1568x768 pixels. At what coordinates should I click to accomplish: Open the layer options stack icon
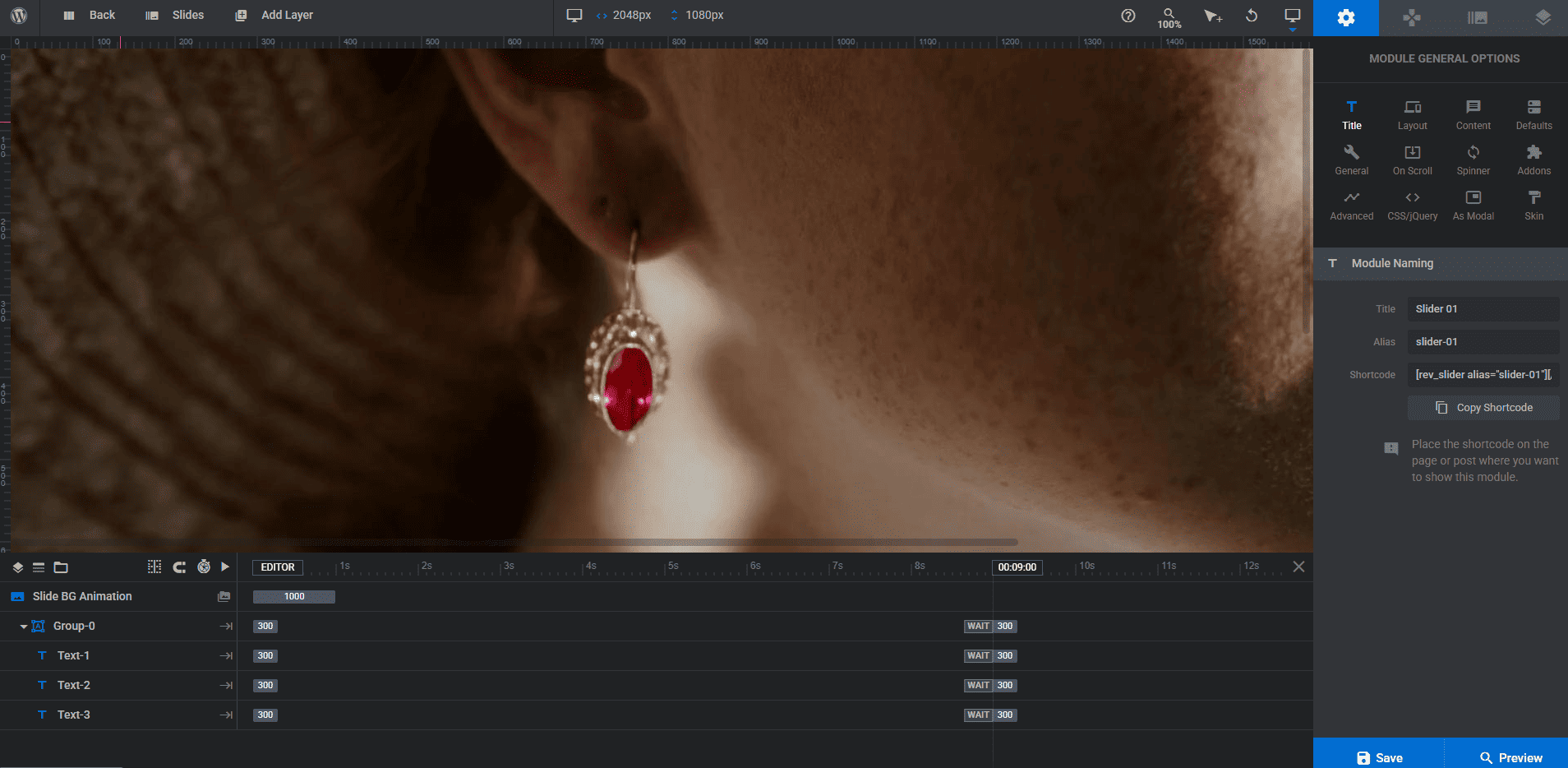(x=1543, y=17)
